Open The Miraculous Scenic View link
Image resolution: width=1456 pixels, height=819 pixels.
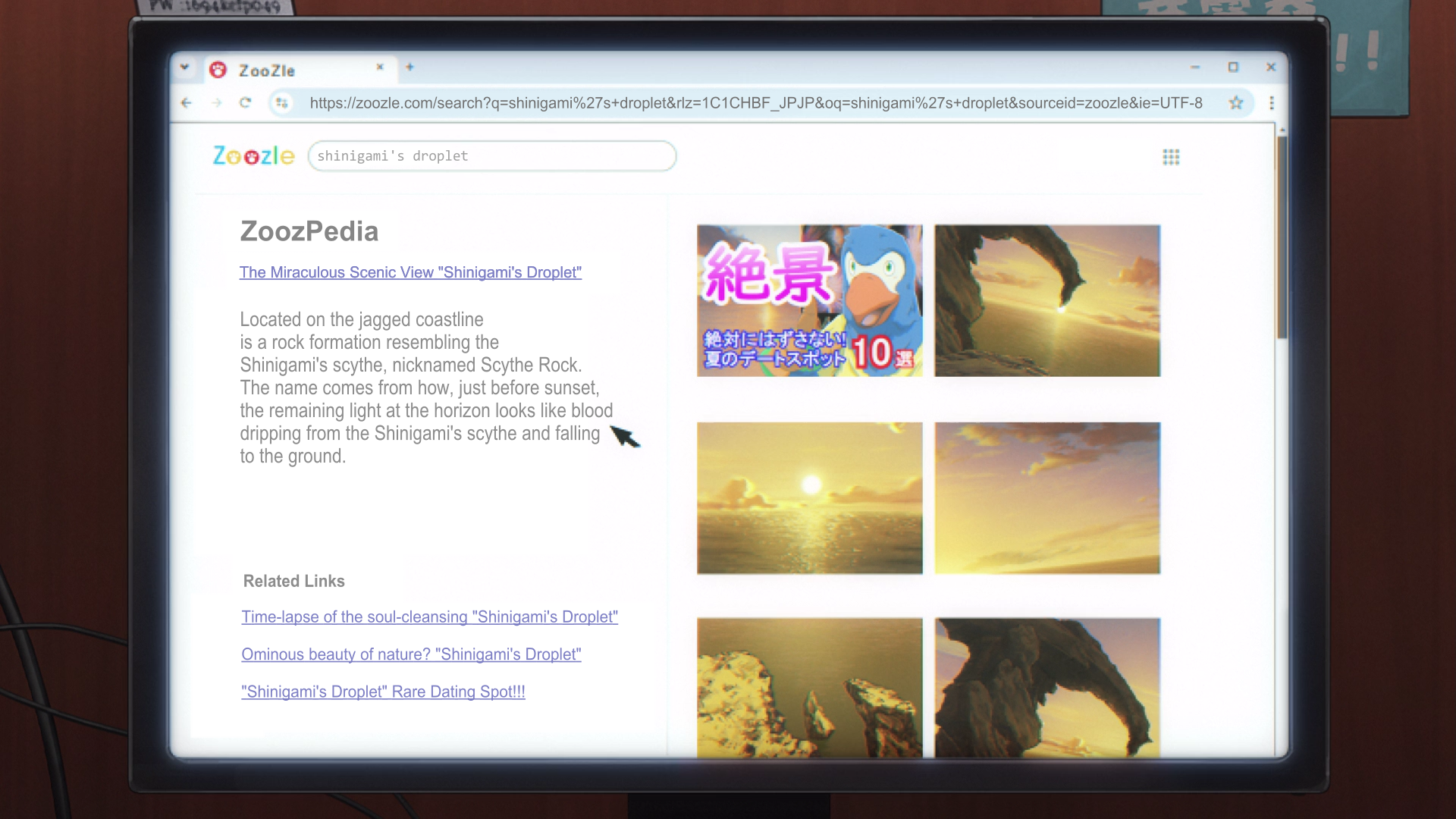410,272
